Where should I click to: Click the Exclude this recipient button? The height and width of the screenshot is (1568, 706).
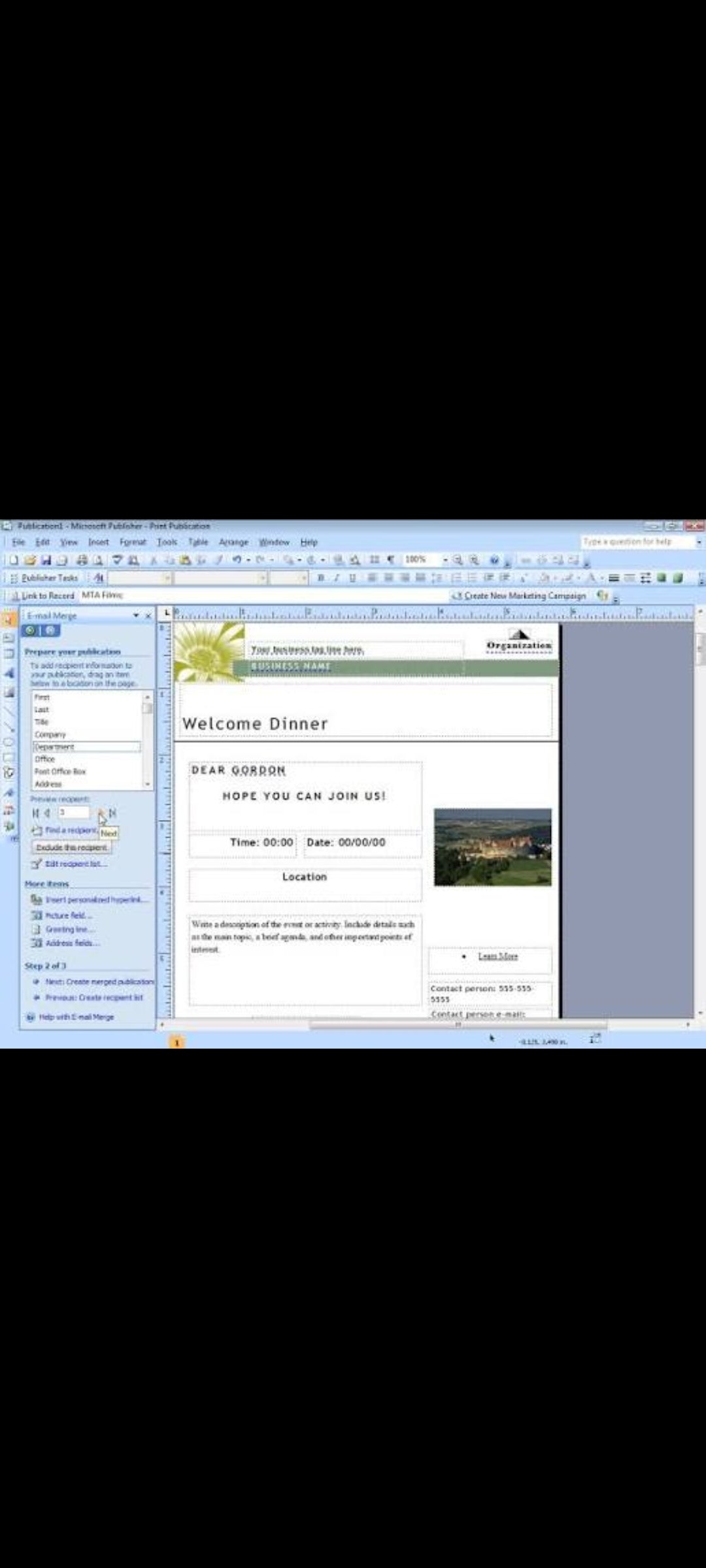pyautogui.click(x=71, y=847)
